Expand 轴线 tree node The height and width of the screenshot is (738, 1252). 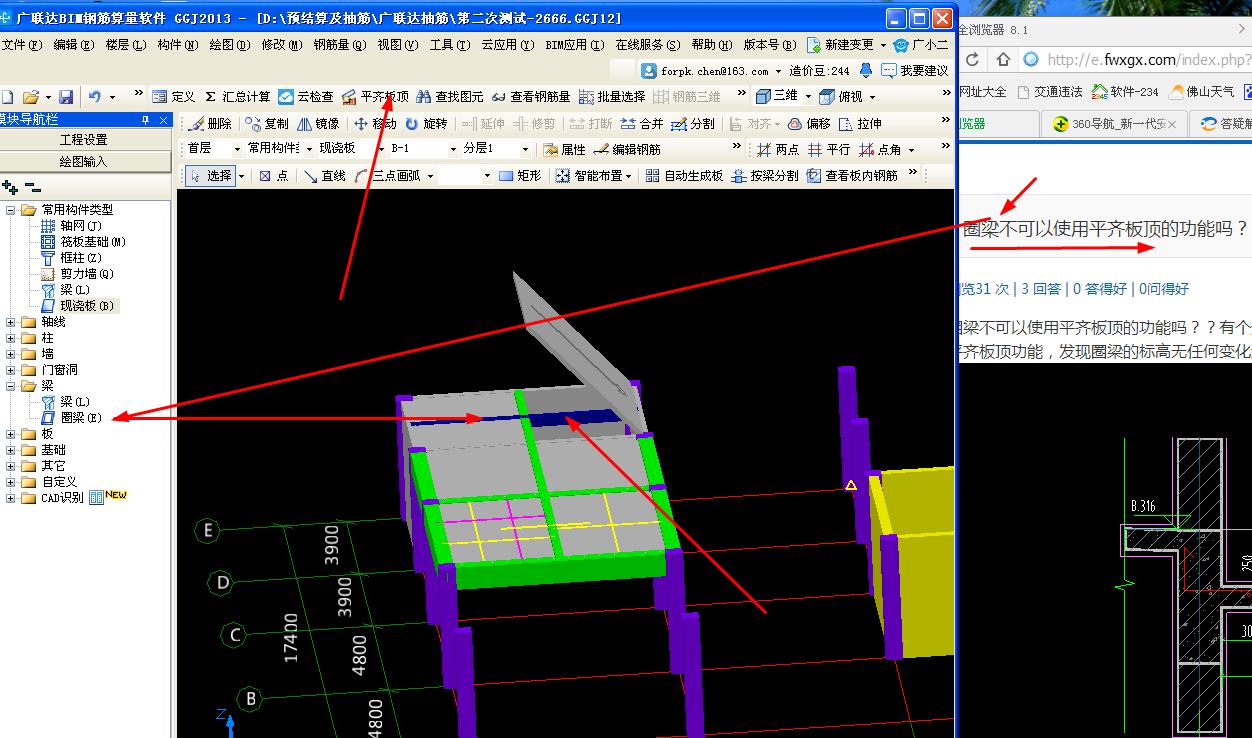11,322
